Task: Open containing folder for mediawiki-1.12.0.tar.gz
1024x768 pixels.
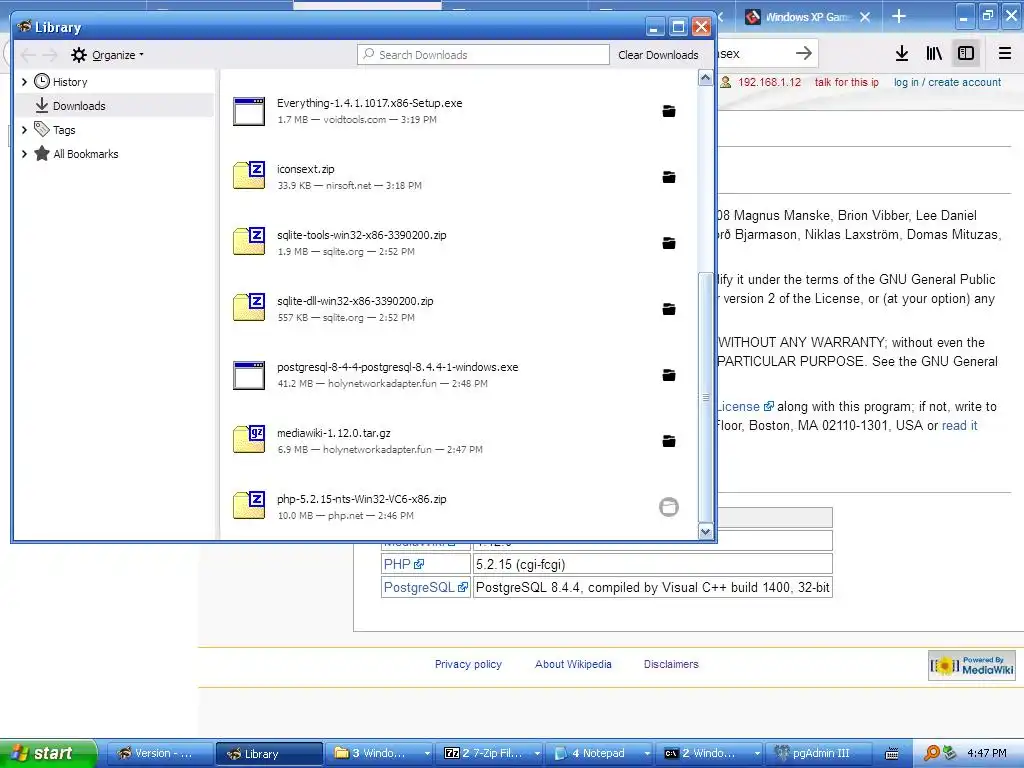Action: (669, 441)
